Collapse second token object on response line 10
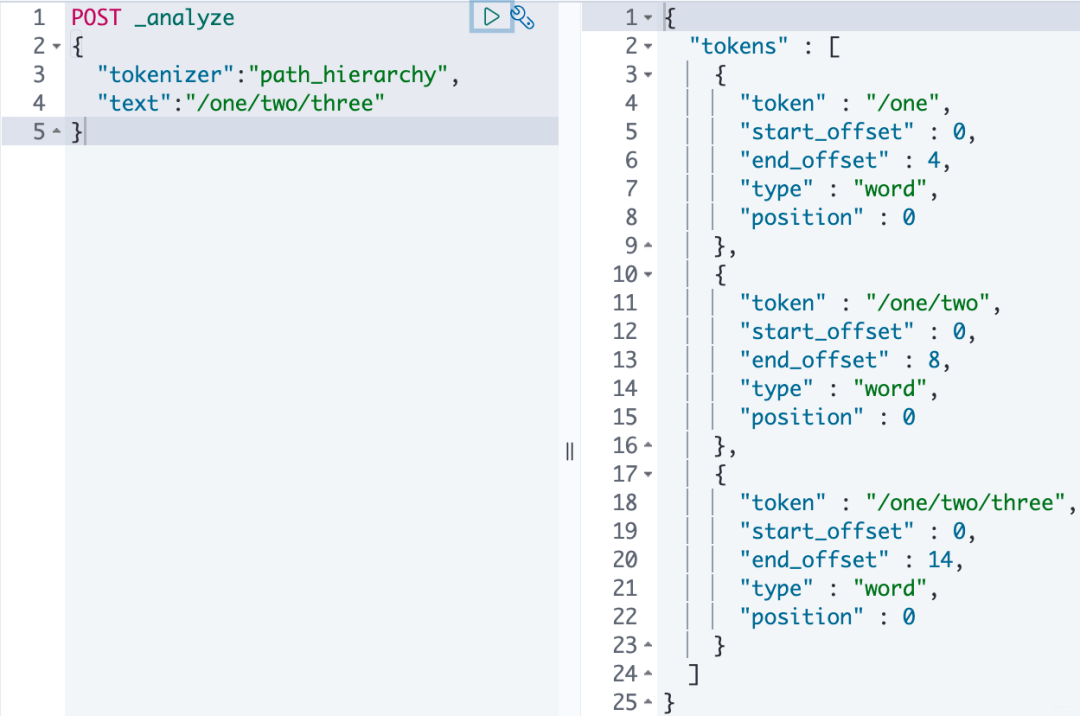This screenshot has width=1080, height=716. click(648, 274)
